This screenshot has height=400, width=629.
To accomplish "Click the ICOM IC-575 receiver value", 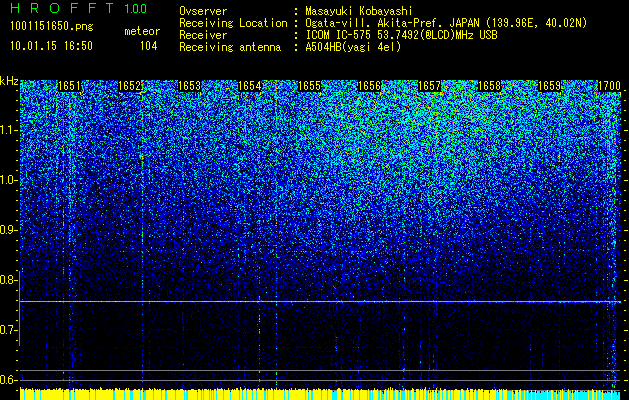I will [x=401, y=35].
